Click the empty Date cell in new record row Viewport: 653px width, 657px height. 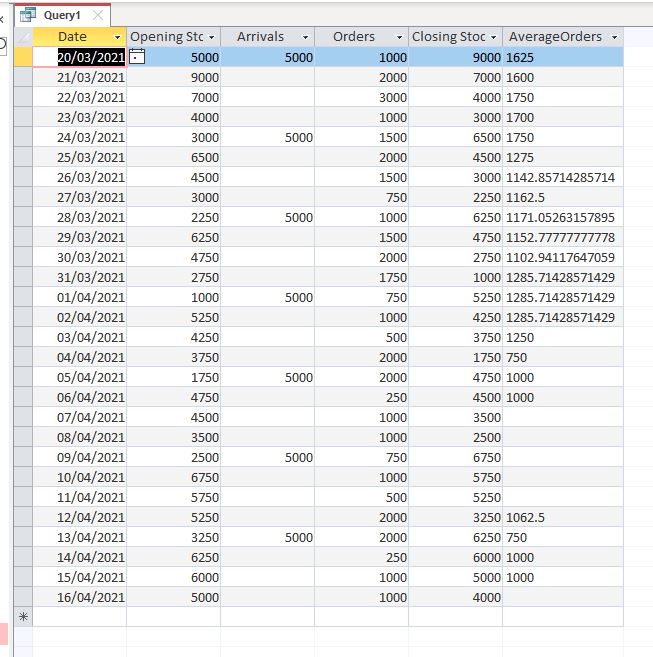point(79,616)
